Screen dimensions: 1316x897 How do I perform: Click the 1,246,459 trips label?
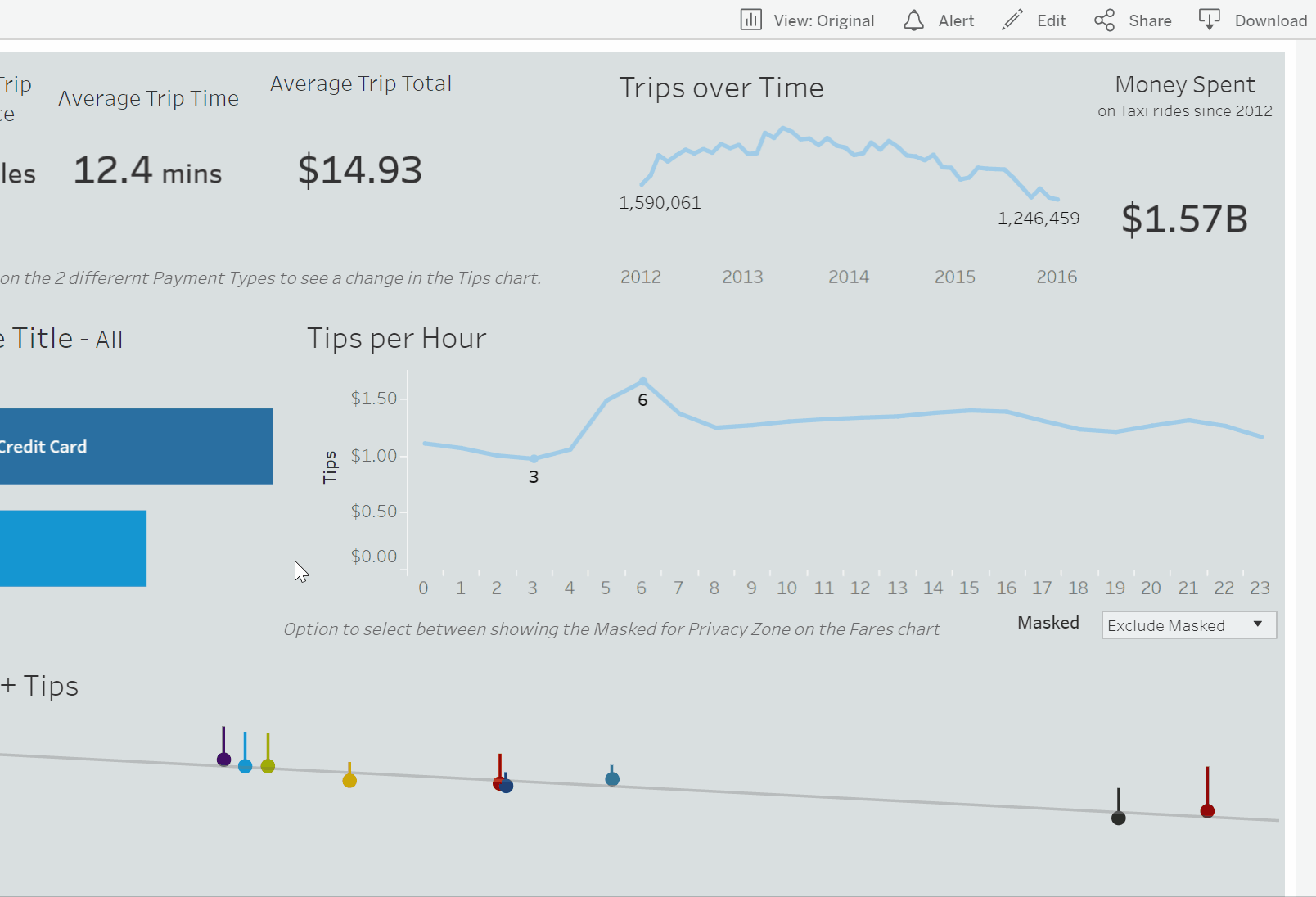coord(1039,218)
